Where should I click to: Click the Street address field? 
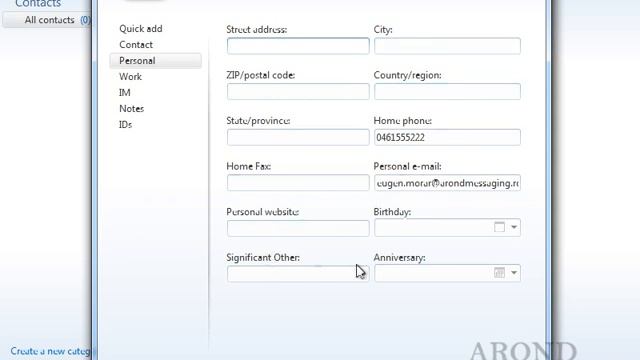298,46
